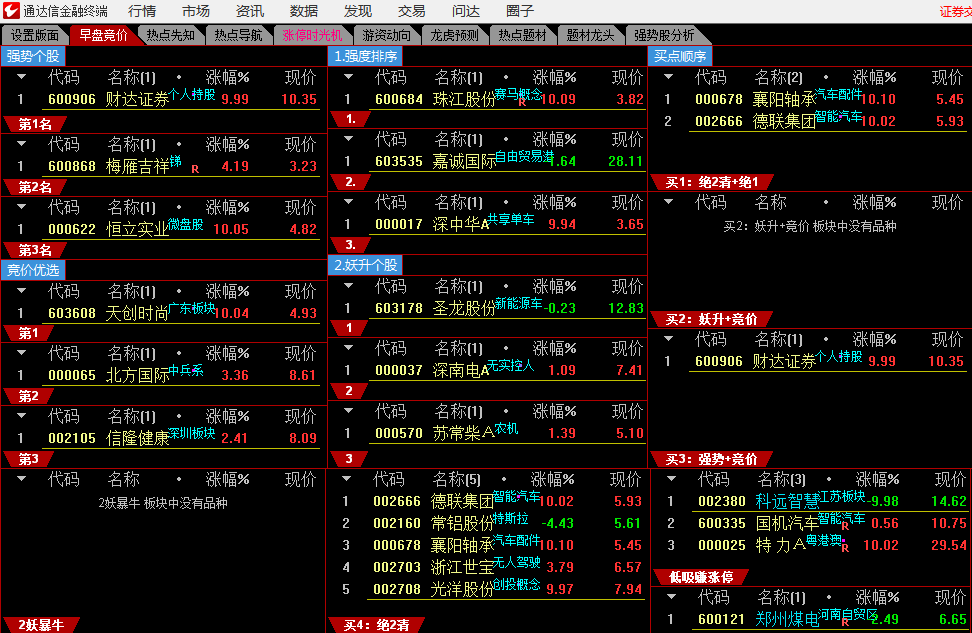Click the Tongdaxin red logo icon
Viewport: 972px width, 633px height.
pyautogui.click(x=13, y=11)
